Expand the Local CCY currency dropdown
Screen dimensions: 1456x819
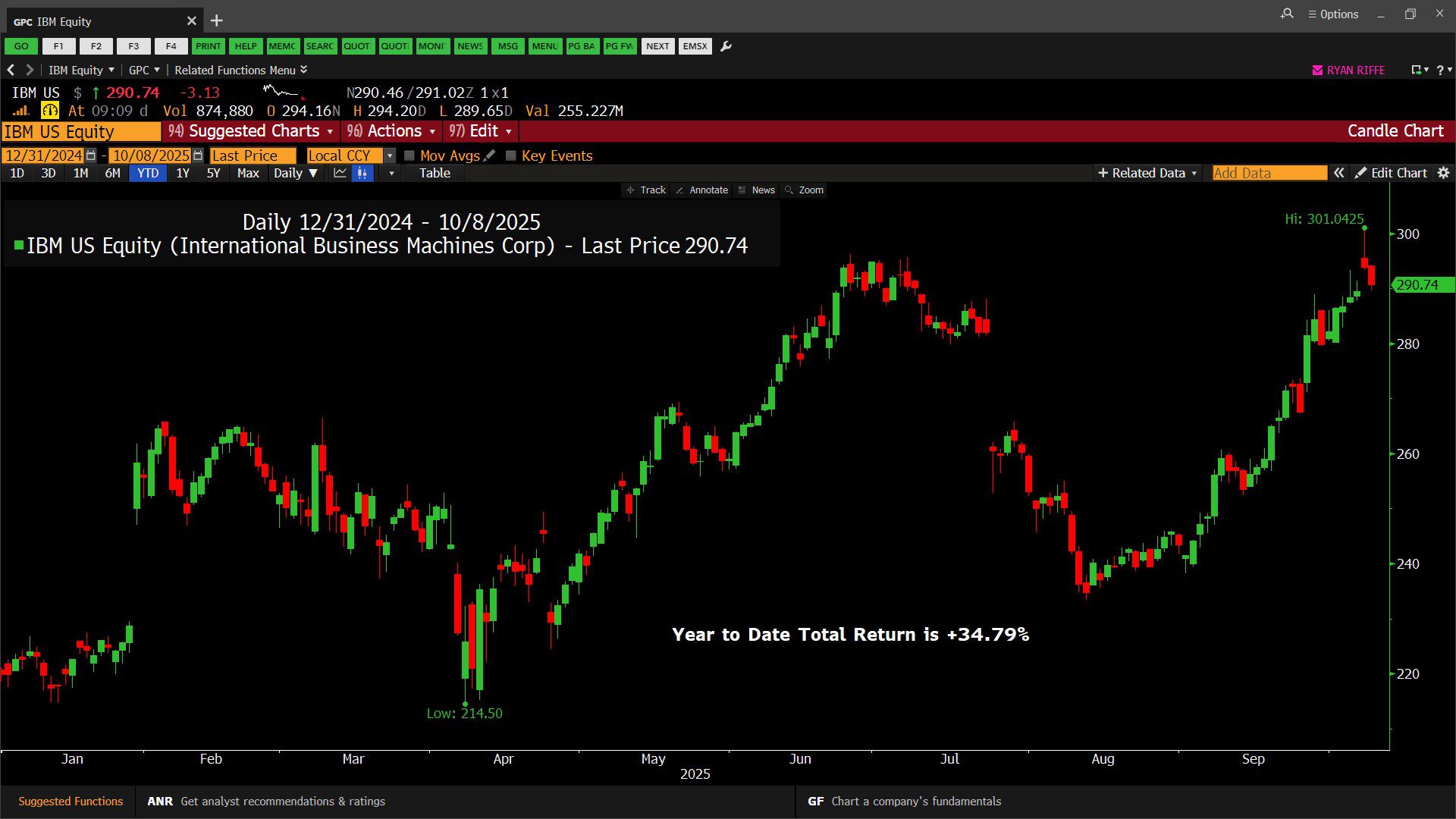[x=390, y=155]
